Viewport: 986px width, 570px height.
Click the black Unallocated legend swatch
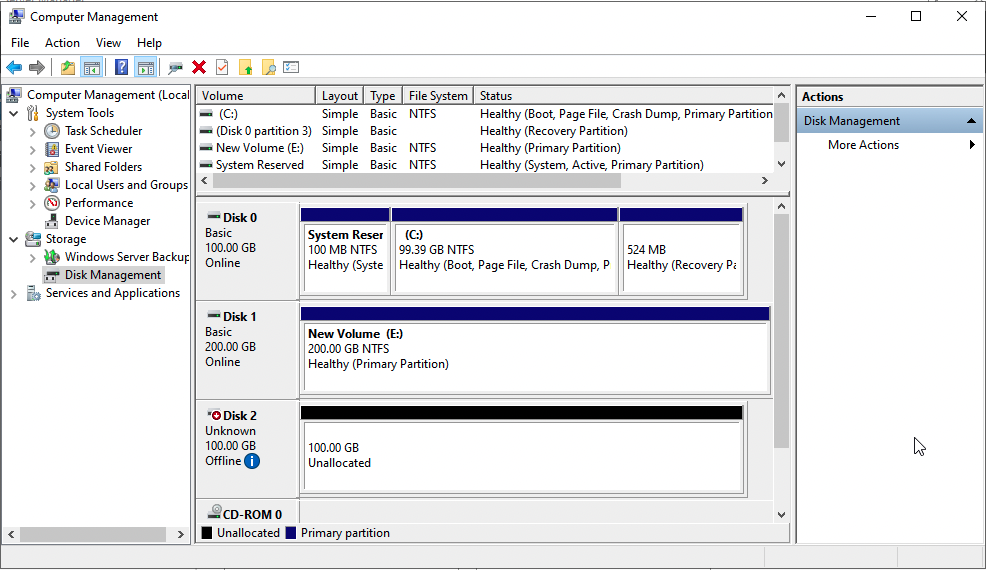coord(207,533)
